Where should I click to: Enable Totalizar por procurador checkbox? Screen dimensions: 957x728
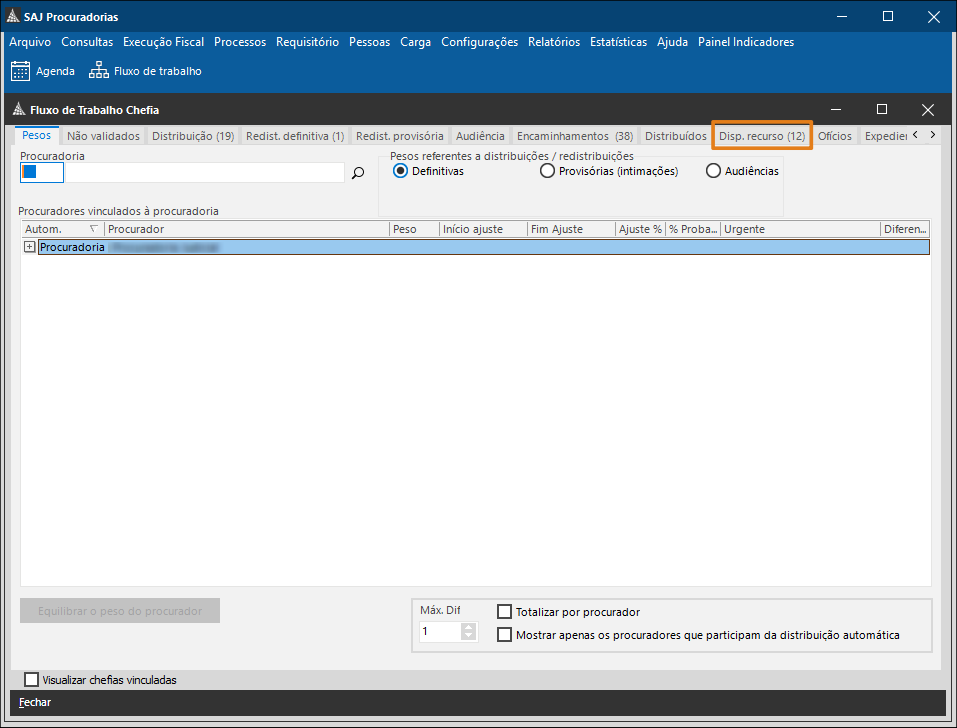click(x=505, y=612)
